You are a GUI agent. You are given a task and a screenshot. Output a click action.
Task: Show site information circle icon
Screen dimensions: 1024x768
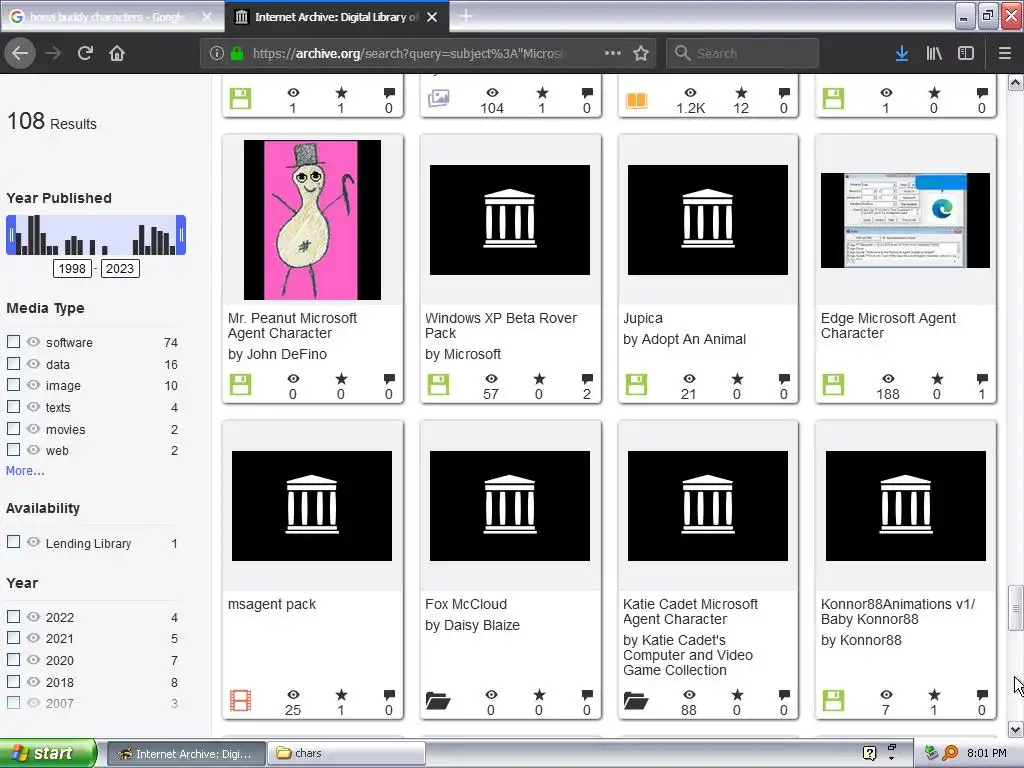pos(217,53)
